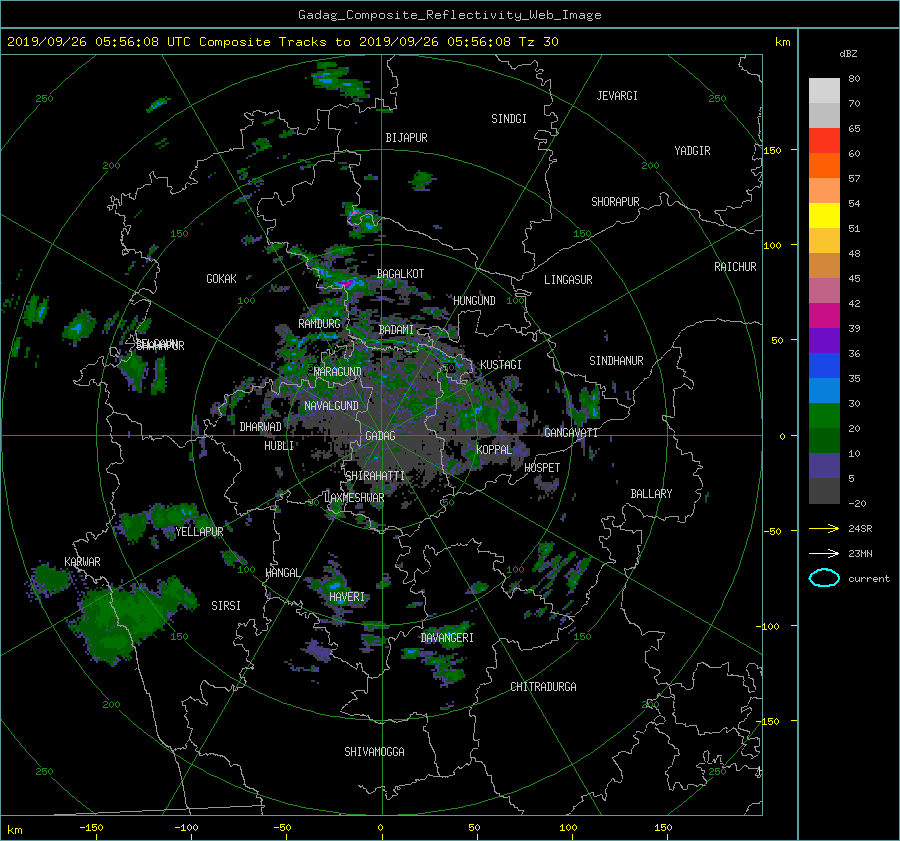Image resolution: width=900 pixels, height=841 pixels.
Task: Click the NARAGUND city label
Action: coord(338,372)
